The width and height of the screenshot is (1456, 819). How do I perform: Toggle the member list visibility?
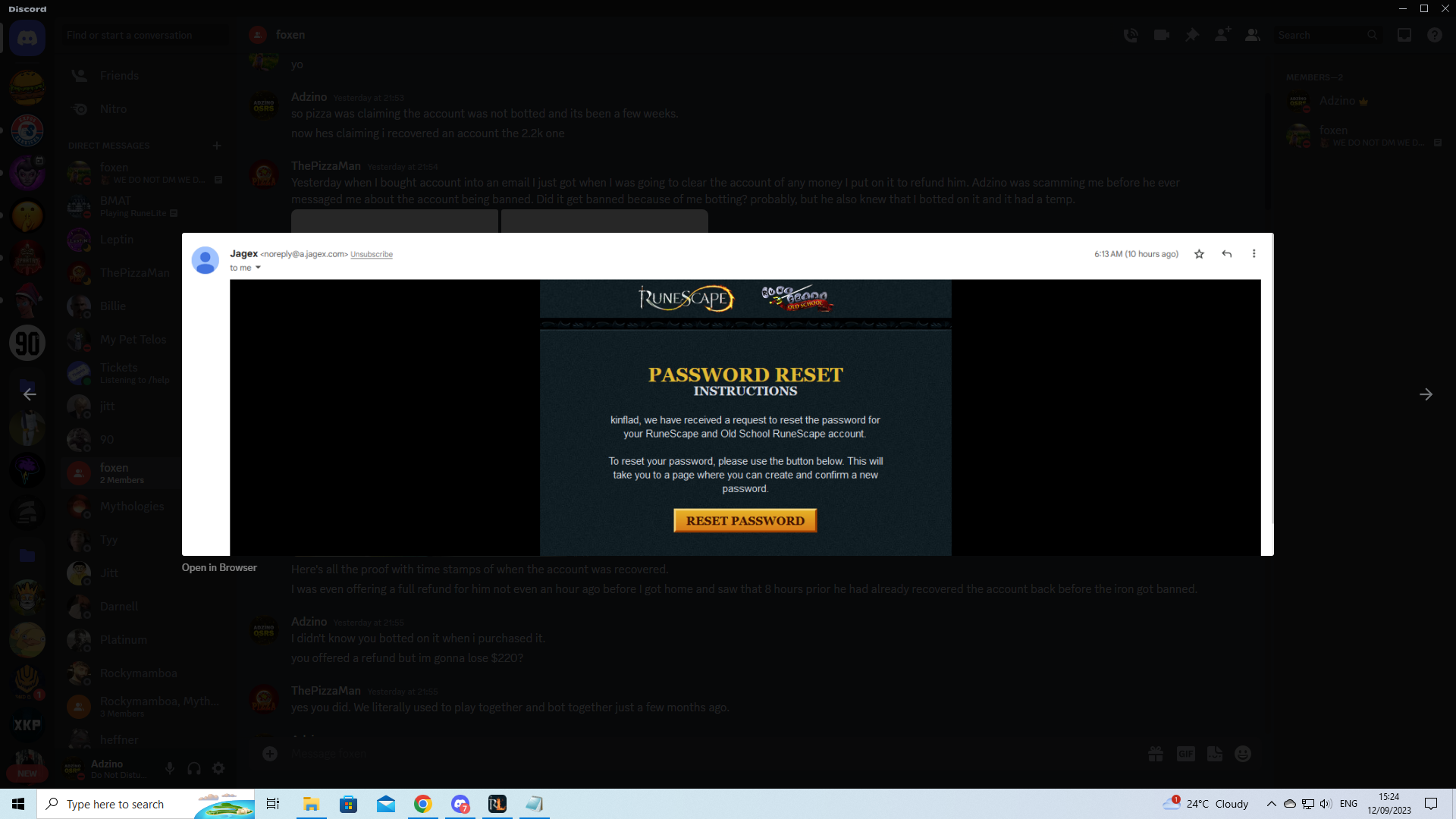coord(1253,35)
